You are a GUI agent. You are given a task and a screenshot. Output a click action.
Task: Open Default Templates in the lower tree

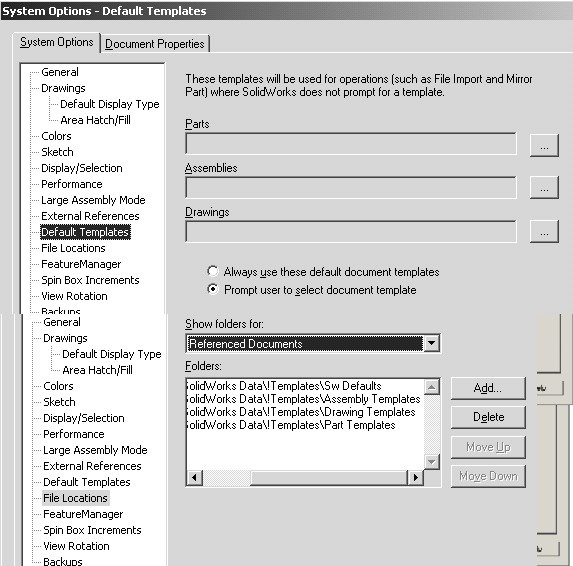point(87,482)
